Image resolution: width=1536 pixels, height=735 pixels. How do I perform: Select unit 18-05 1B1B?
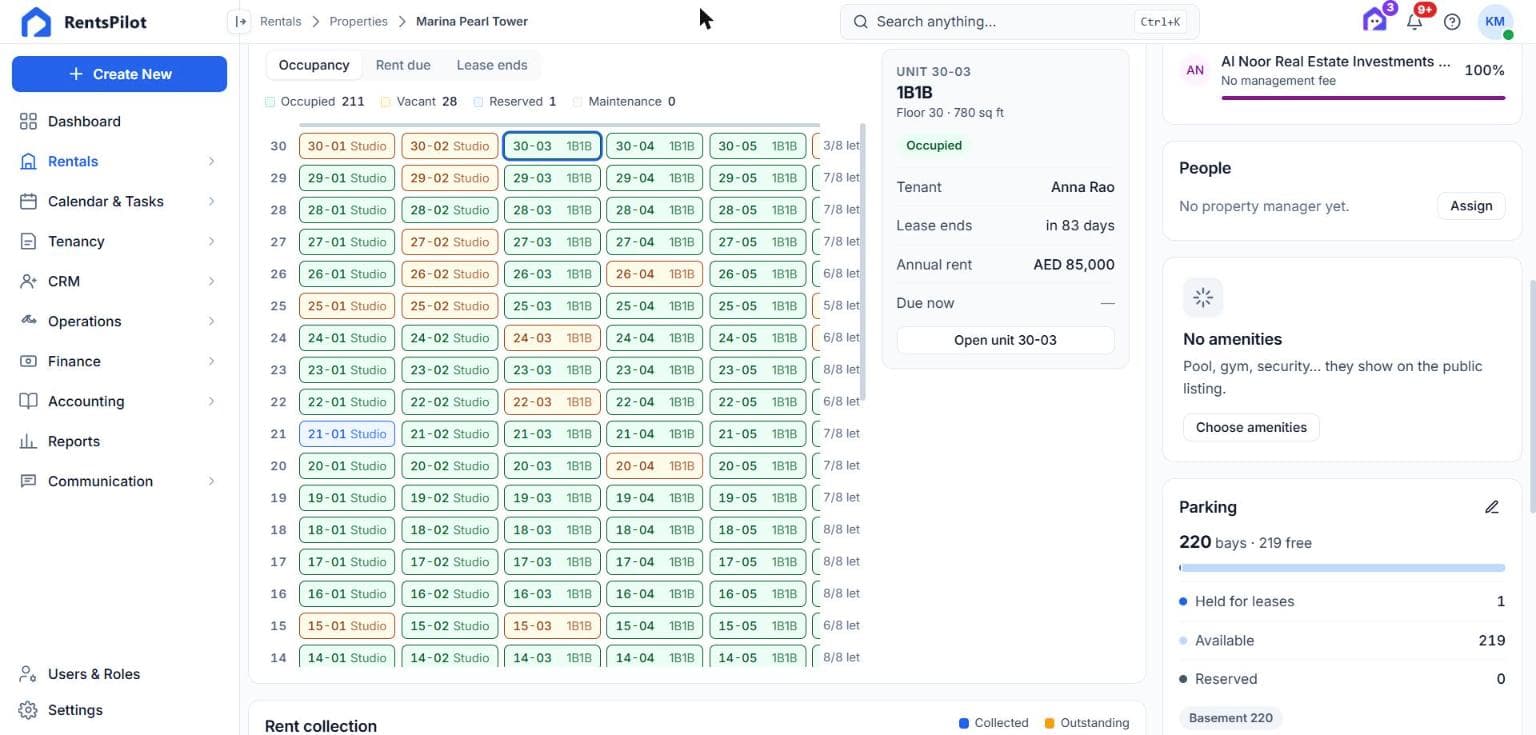(757, 530)
